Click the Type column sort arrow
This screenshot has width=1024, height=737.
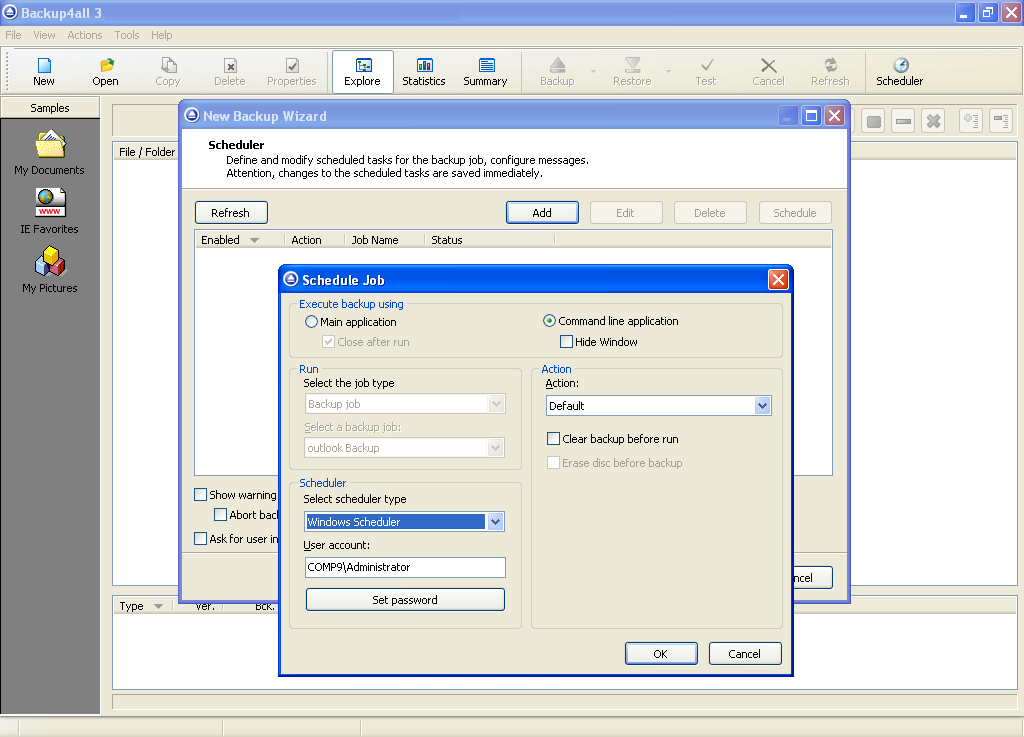tap(158, 606)
